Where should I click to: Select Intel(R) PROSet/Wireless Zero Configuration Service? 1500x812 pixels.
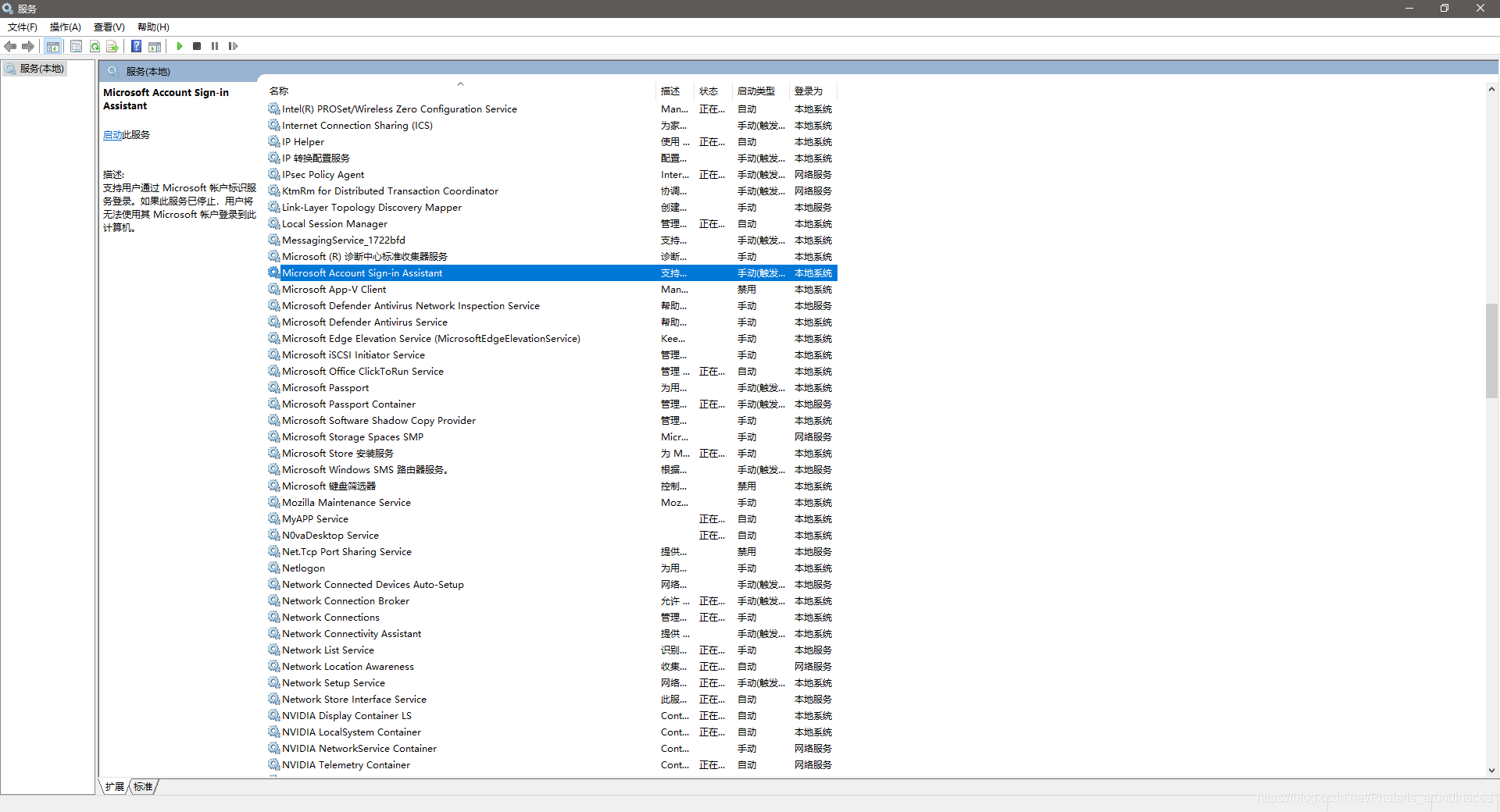click(x=552, y=109)
